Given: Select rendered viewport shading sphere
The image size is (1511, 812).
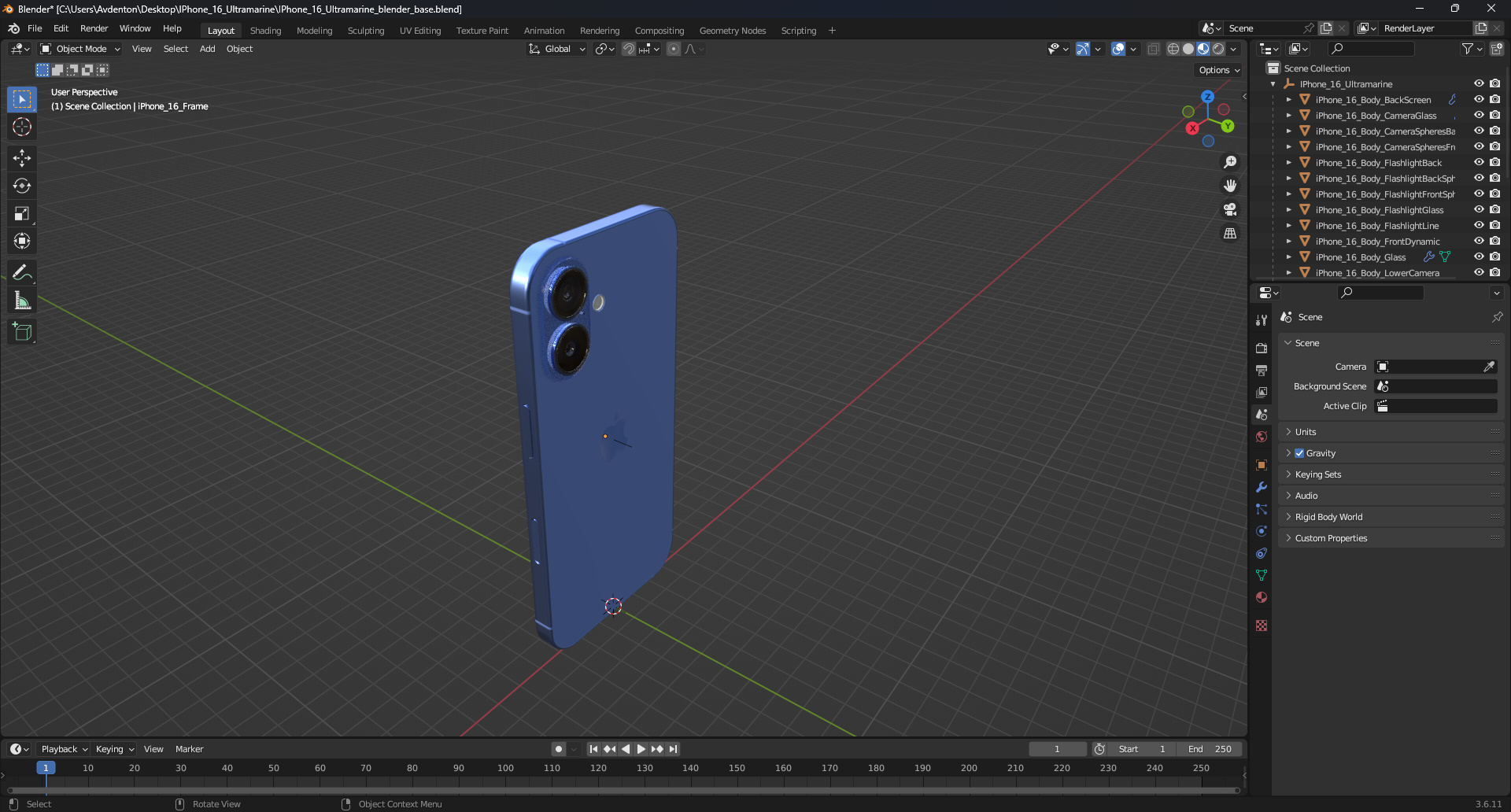Looking at the screenshot, I should (1218, 49).
